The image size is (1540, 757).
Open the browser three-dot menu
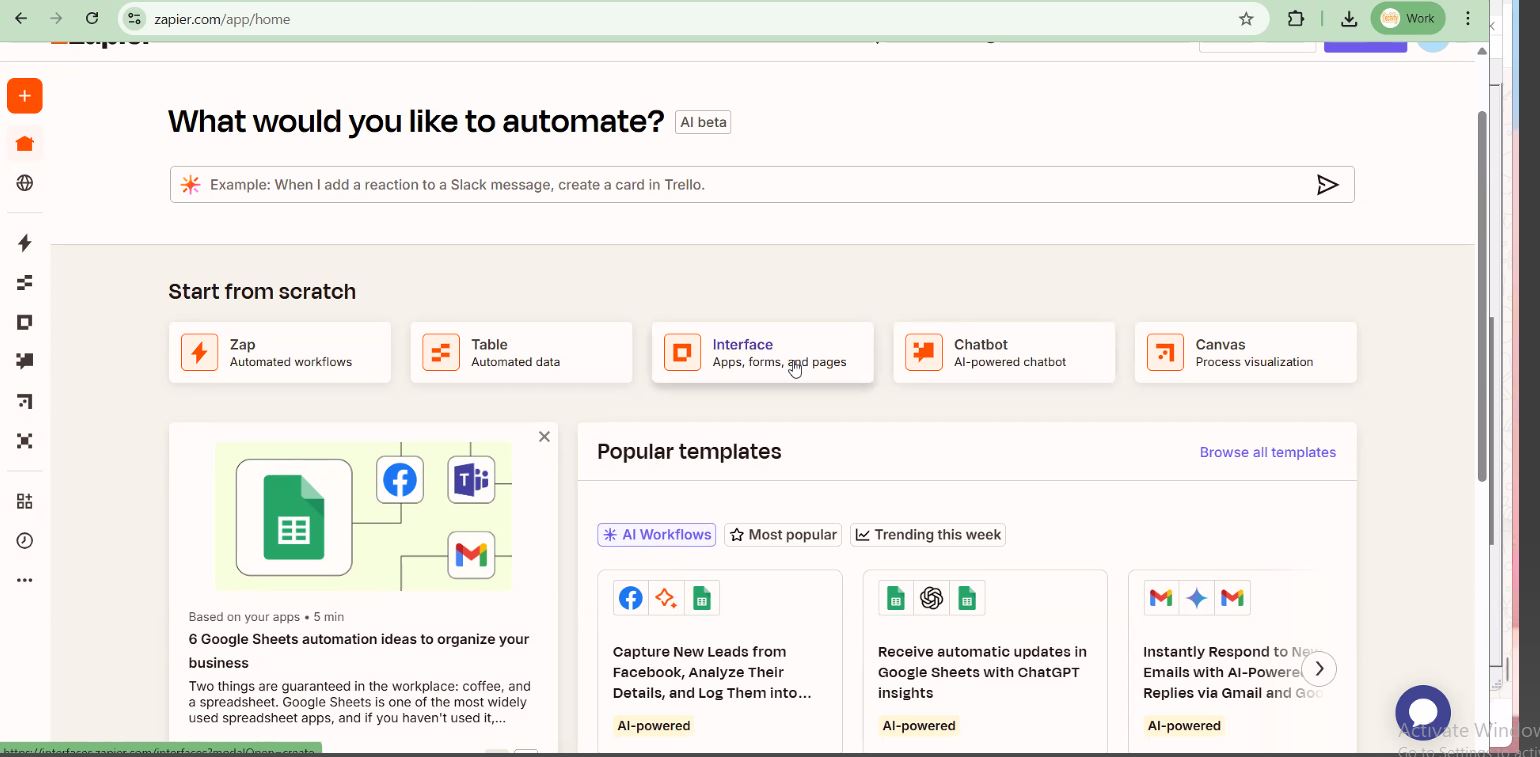(x=1468, y=18)
